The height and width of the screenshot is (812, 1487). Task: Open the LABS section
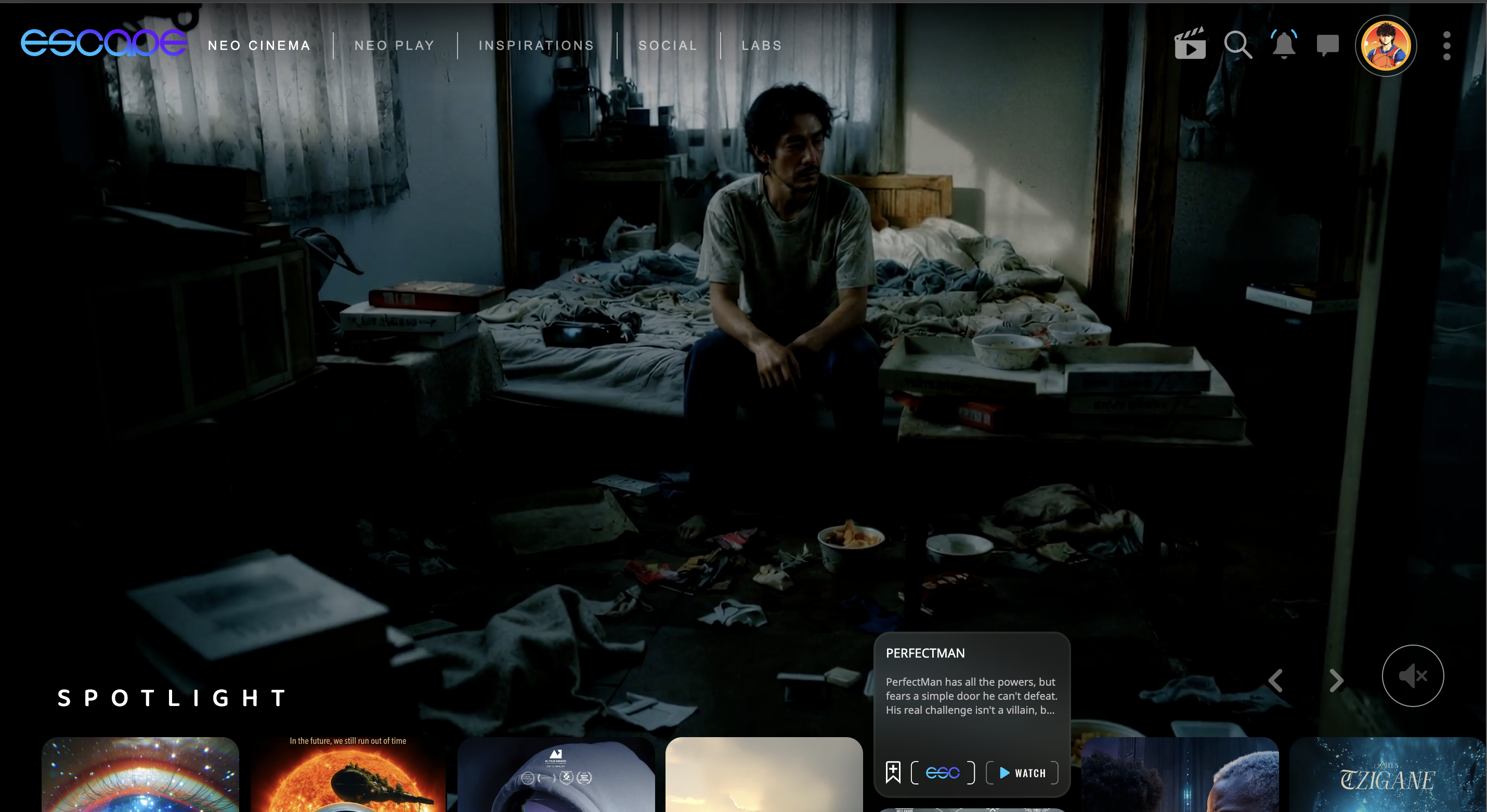(x=761, y=46)
